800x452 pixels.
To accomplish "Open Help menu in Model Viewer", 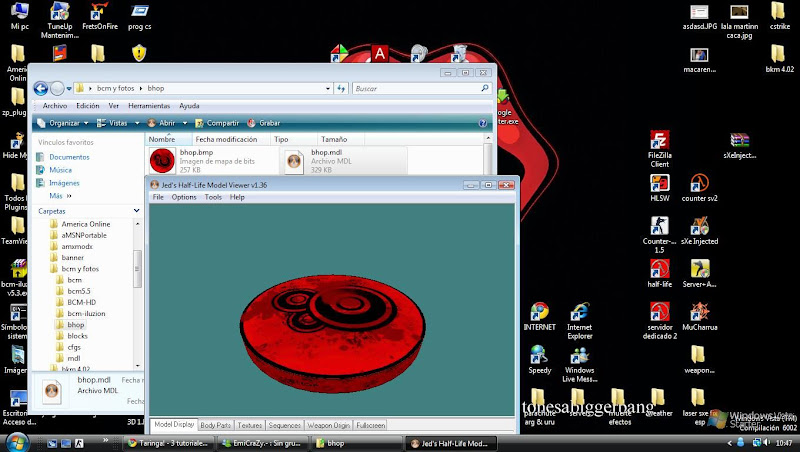I will point(237,197).
